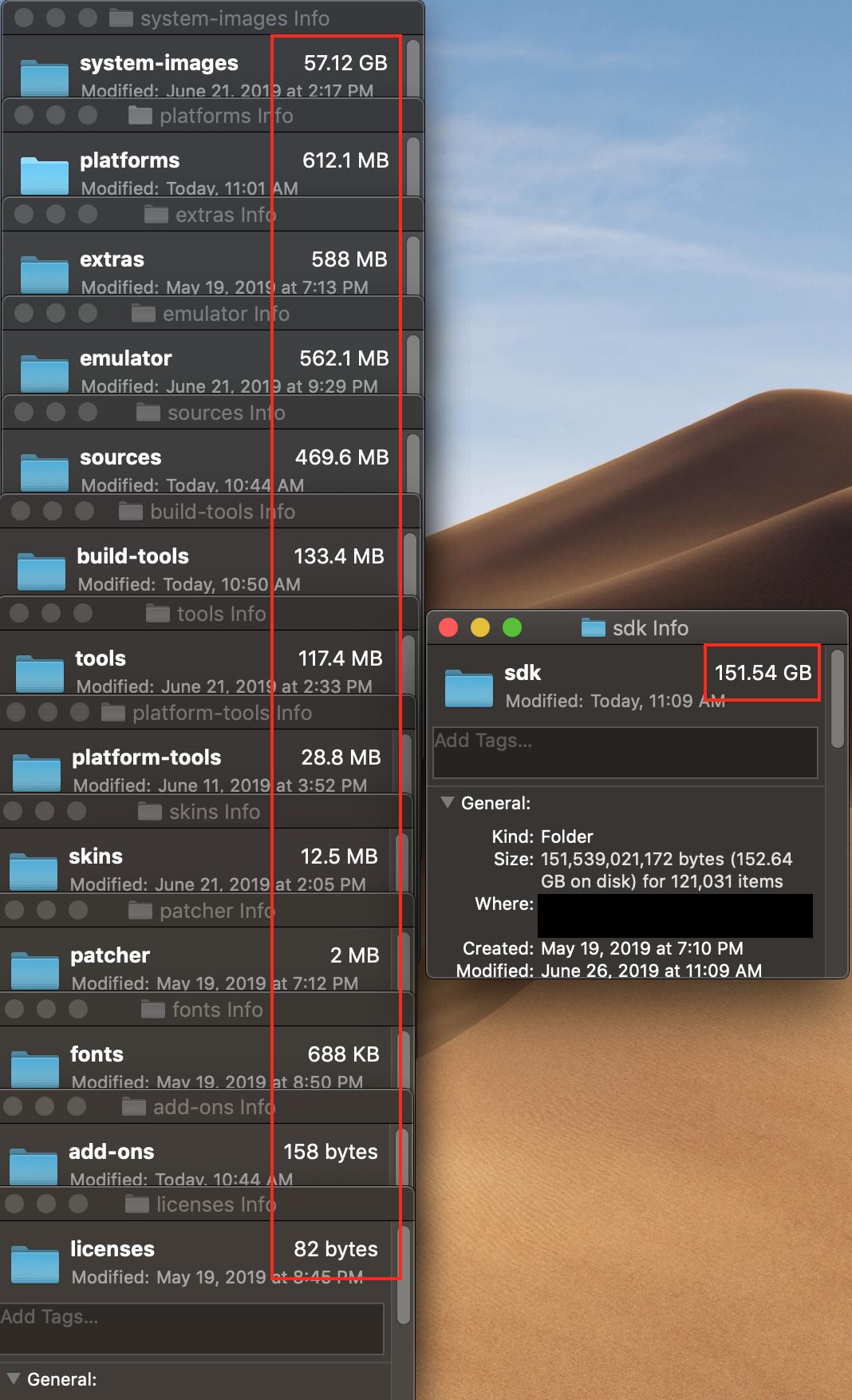Click the sdk Info window scrollbar

click(x=837, y=699)
